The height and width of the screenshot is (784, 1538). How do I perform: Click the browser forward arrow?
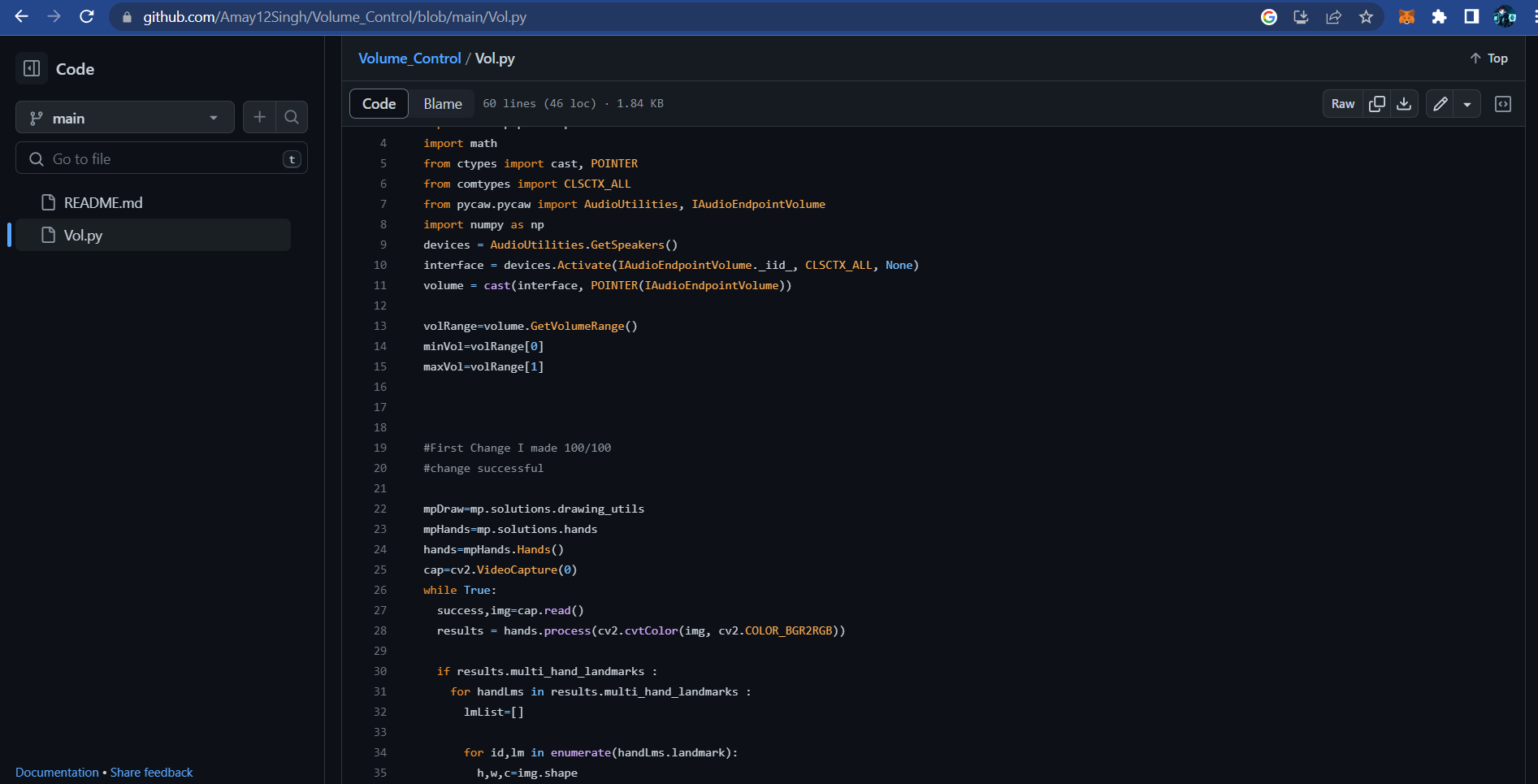pos(54,16)
